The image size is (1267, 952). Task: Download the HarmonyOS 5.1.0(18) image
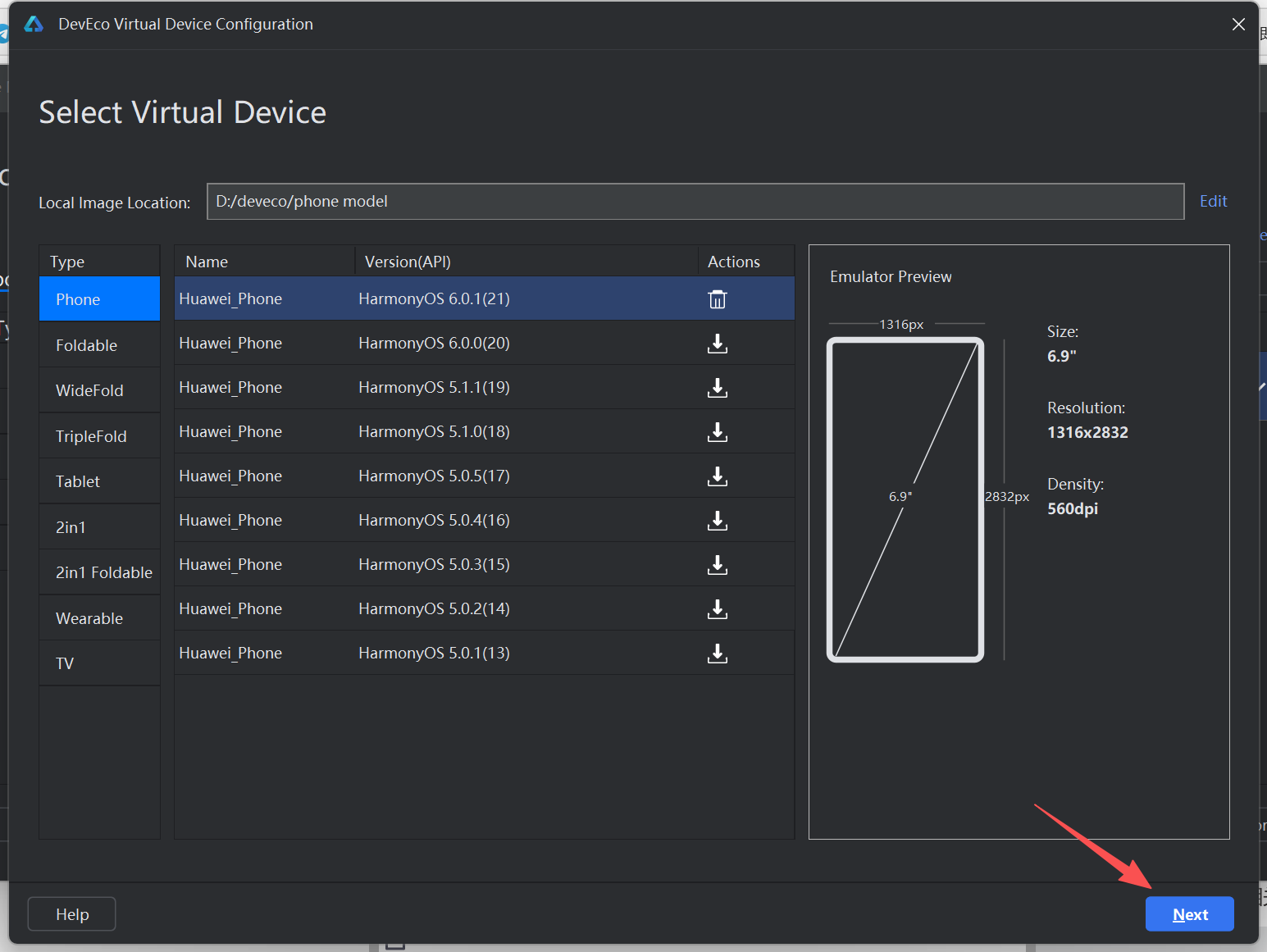718,432
